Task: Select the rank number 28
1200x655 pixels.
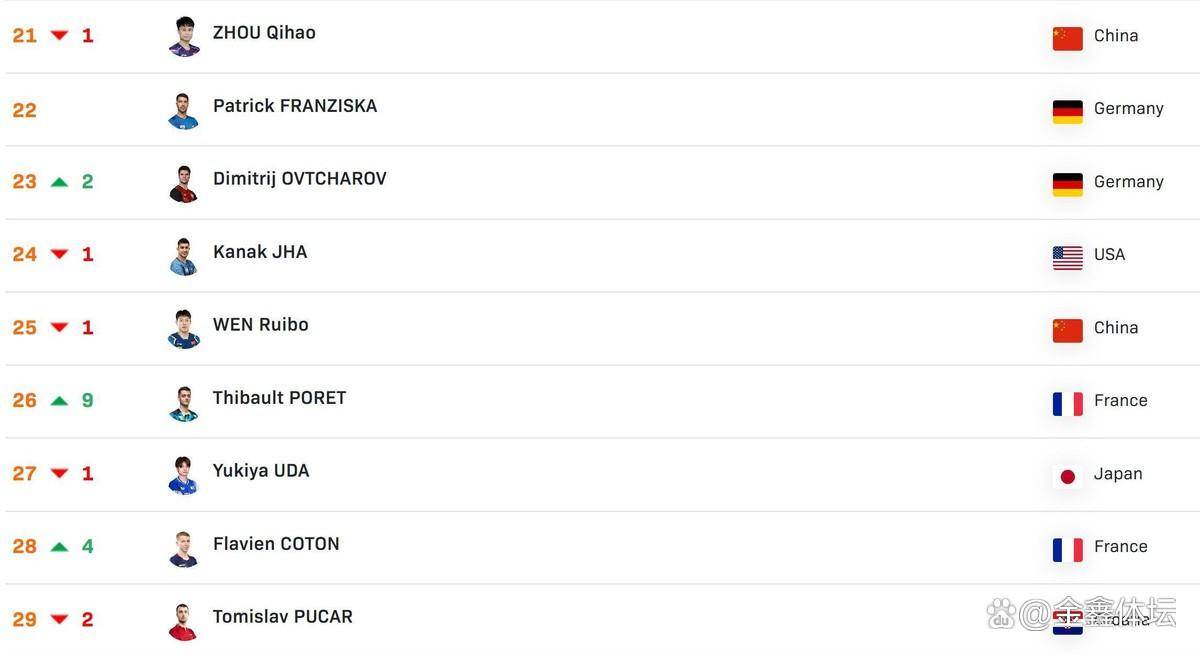Action: pyautogui.click(x=24, y=547)
